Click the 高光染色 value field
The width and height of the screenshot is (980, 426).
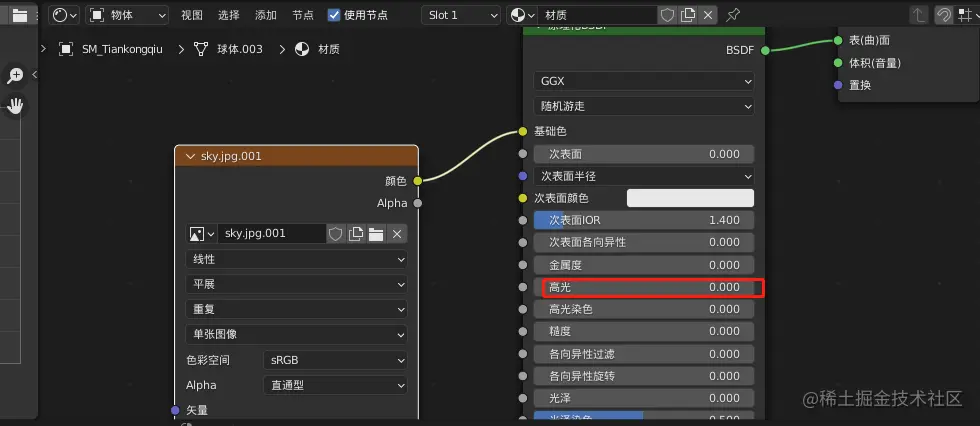coord(644,309)
